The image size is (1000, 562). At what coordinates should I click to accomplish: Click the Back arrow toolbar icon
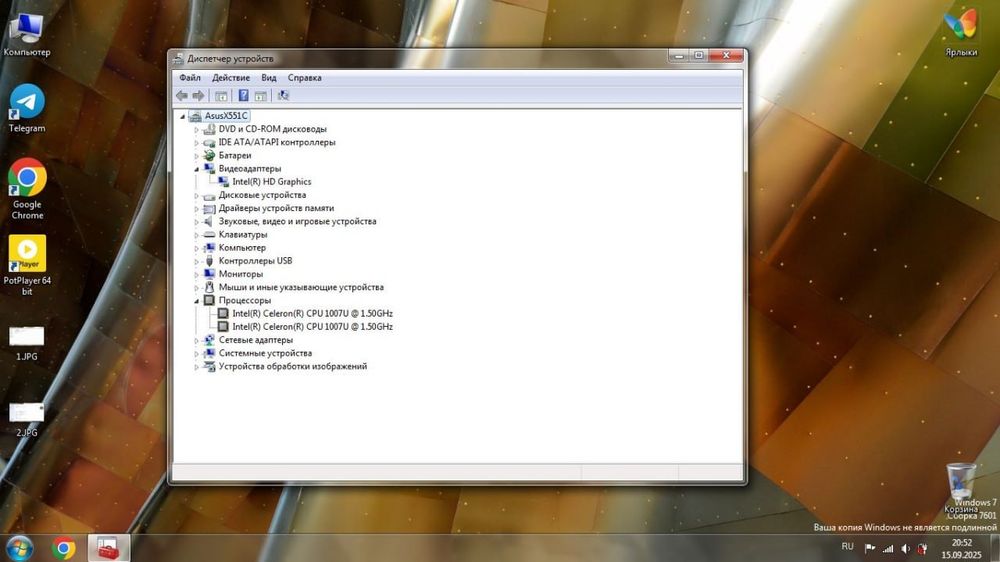(x=182, y=96)
